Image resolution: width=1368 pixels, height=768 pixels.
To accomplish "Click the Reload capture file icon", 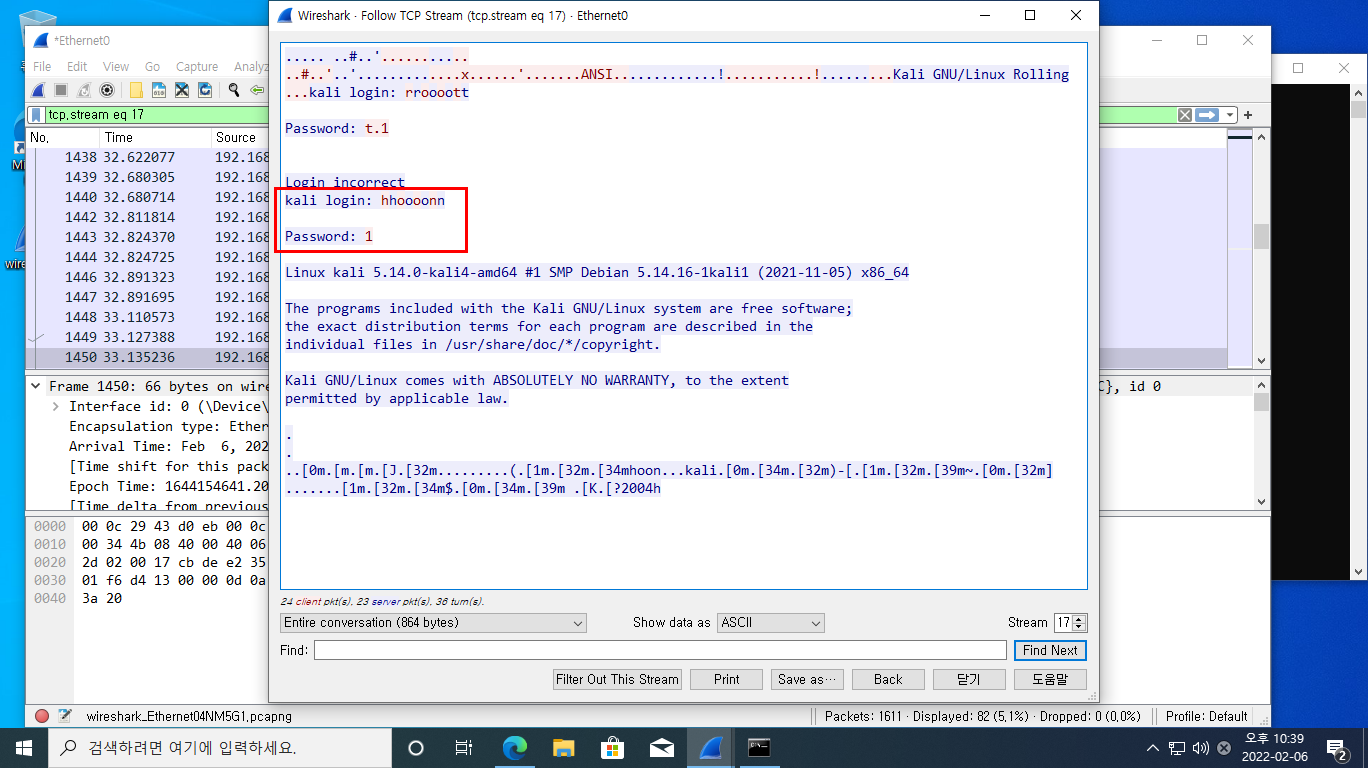I will coord(205,90).
